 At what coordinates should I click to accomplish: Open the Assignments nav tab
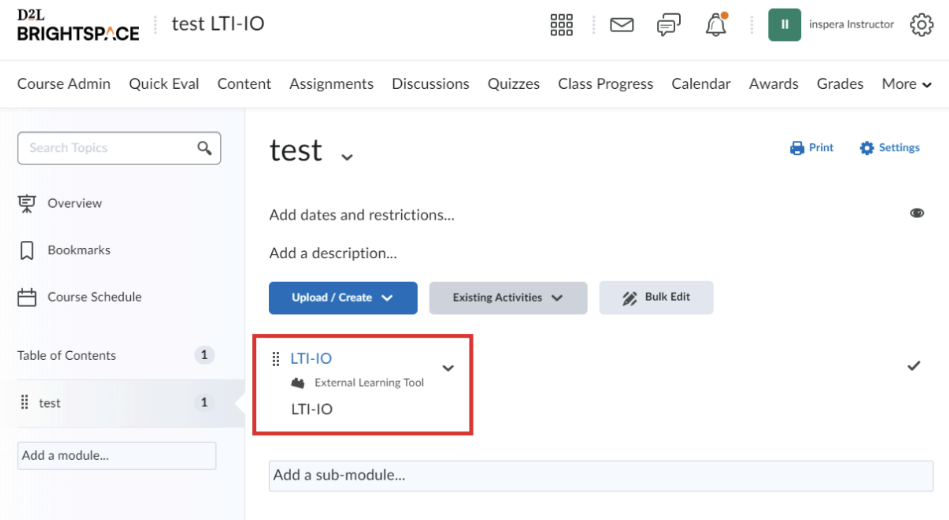tap(331, 84)
